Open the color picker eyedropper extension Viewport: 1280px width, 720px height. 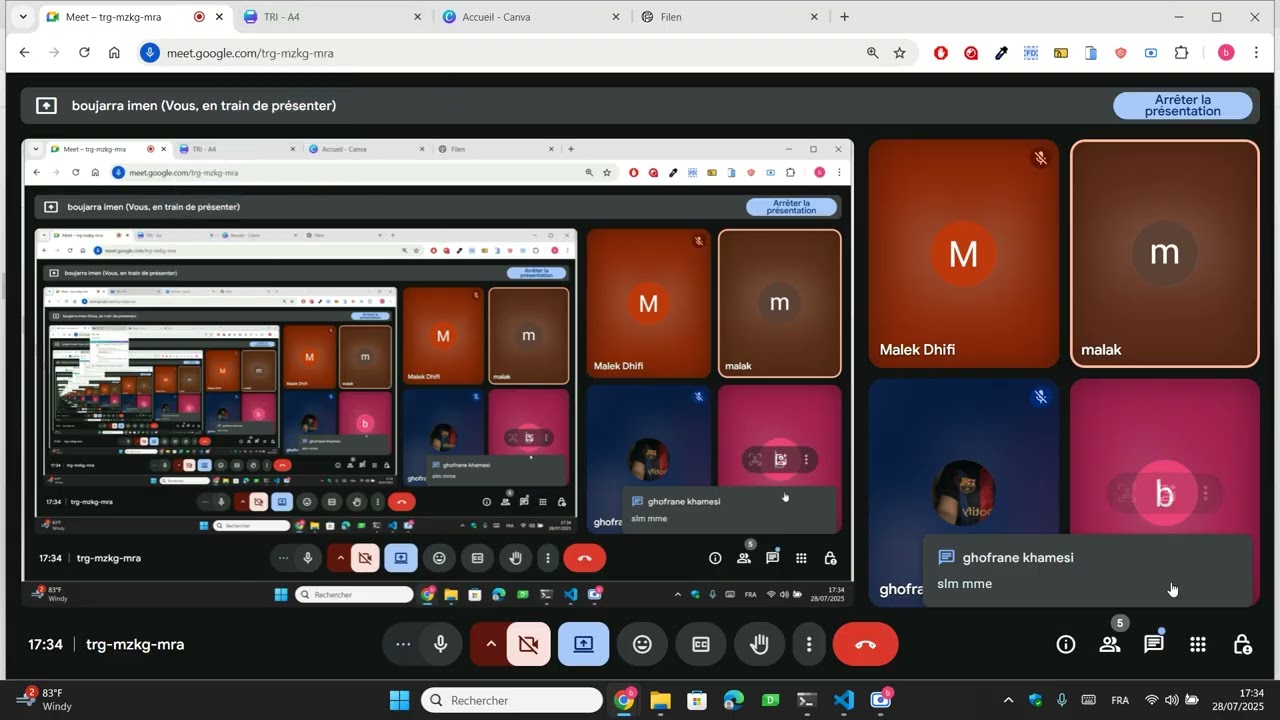pyautogui.click(x=1001, y=53)
